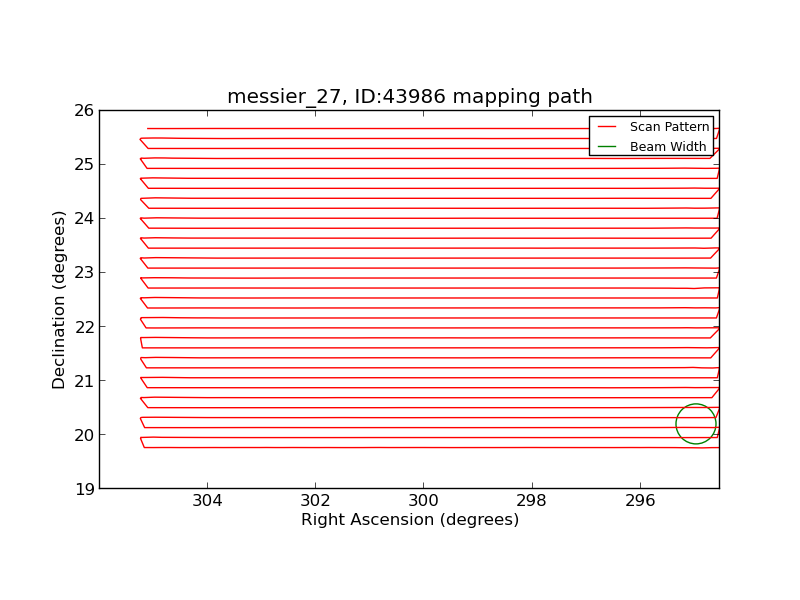This screenshot has width=800, height=600.
Task: Click the x-axis tick label 298
Action: pos(532,501)
